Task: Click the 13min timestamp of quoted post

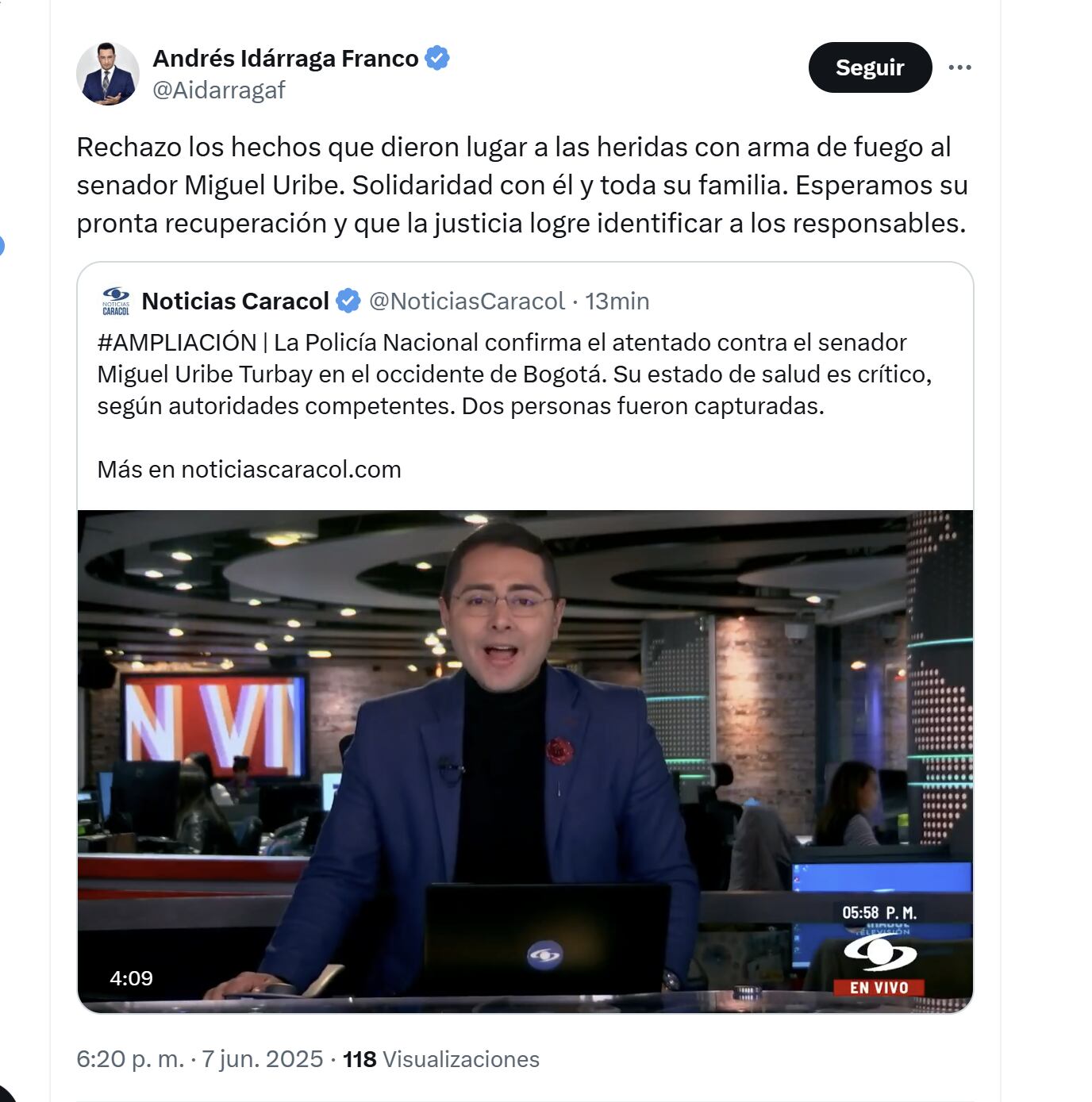Action: (x=617, y=301)
